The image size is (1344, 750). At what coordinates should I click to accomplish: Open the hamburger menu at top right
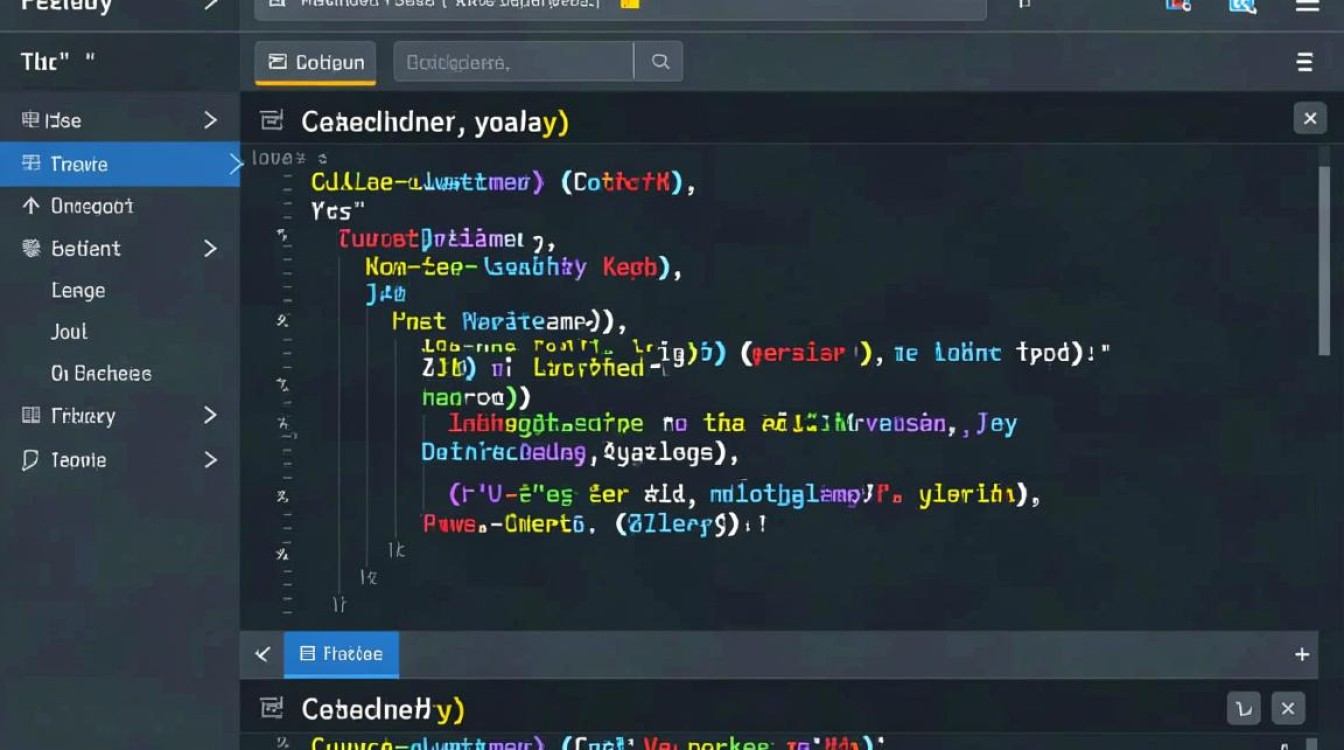click(x=1304, y=61)
